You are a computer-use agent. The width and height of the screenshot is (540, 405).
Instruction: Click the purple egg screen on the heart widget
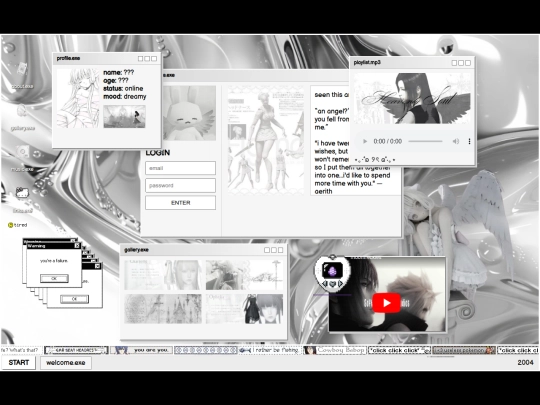click(x=332, y=270)
